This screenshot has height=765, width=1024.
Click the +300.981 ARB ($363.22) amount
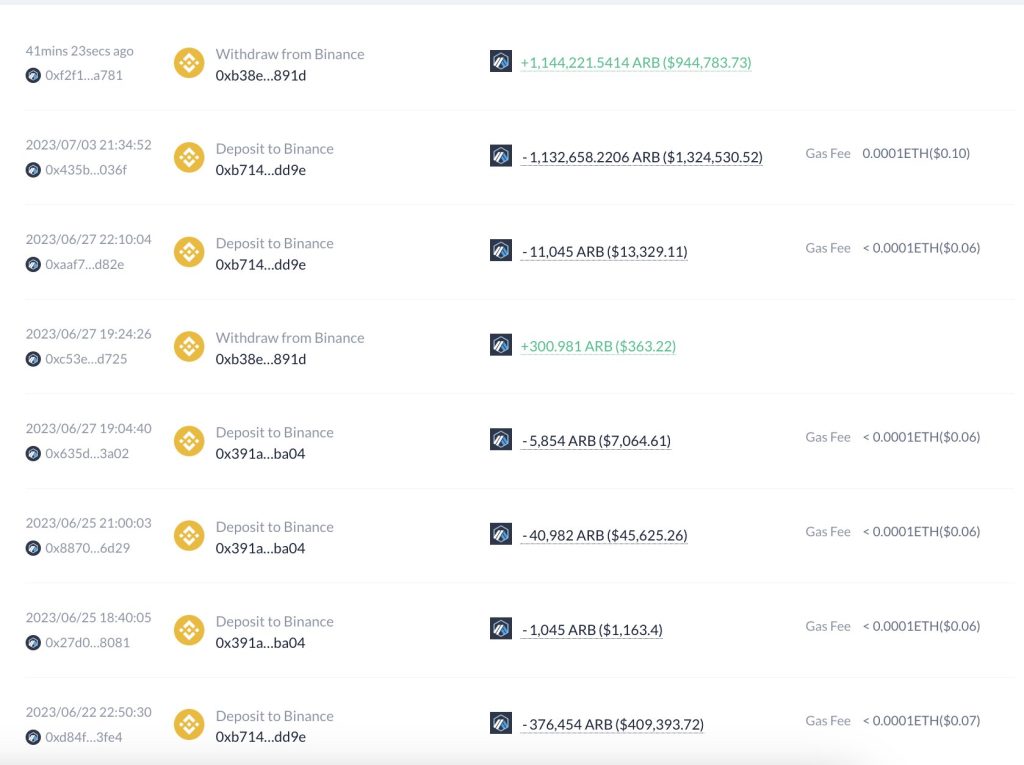tap(598, 346)
